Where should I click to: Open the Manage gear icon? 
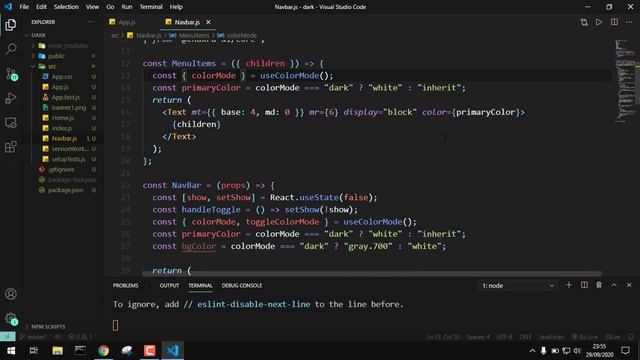[11, 319]
